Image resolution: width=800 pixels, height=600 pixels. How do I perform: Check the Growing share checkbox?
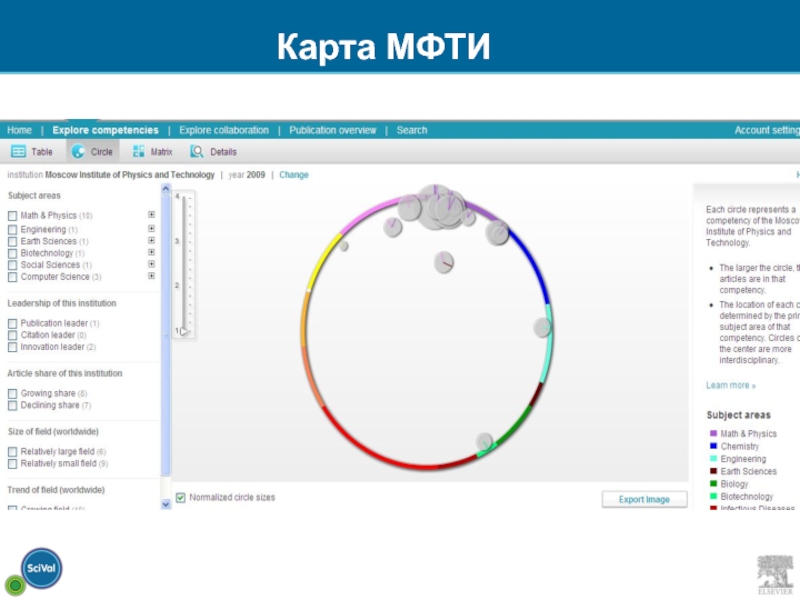coord(13,394)
